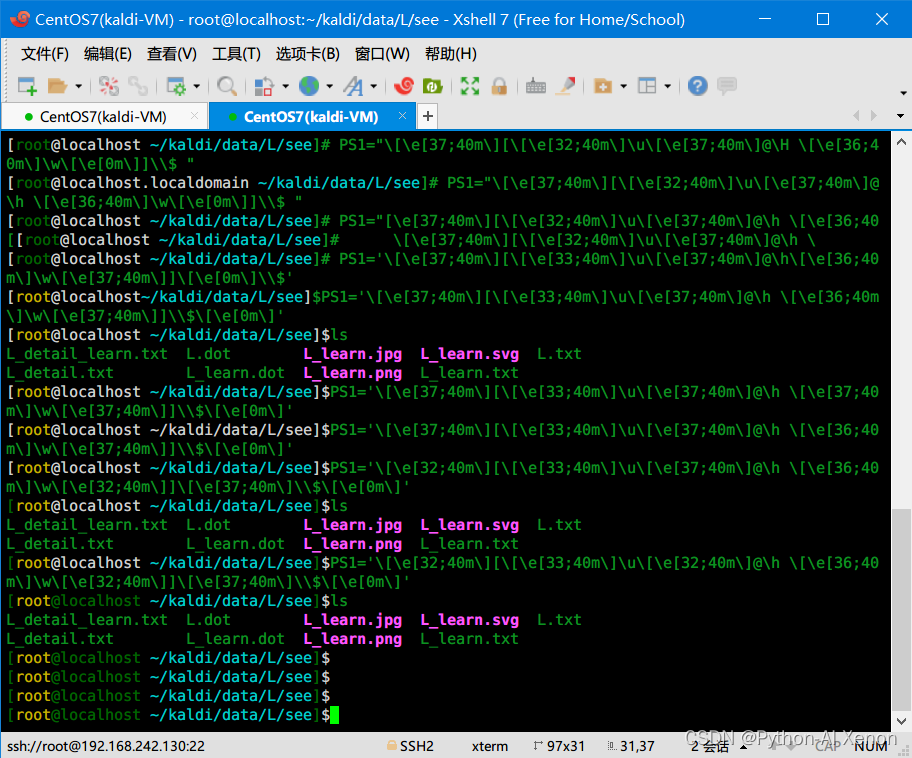Close the active blue CentOS7(kaldi-VM) tab
Viewport: 912px width, 758px height.
[402, 116]
